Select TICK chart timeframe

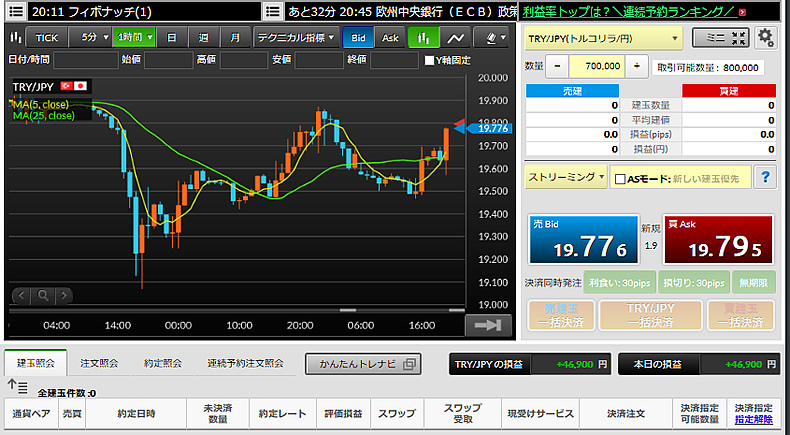46,37
